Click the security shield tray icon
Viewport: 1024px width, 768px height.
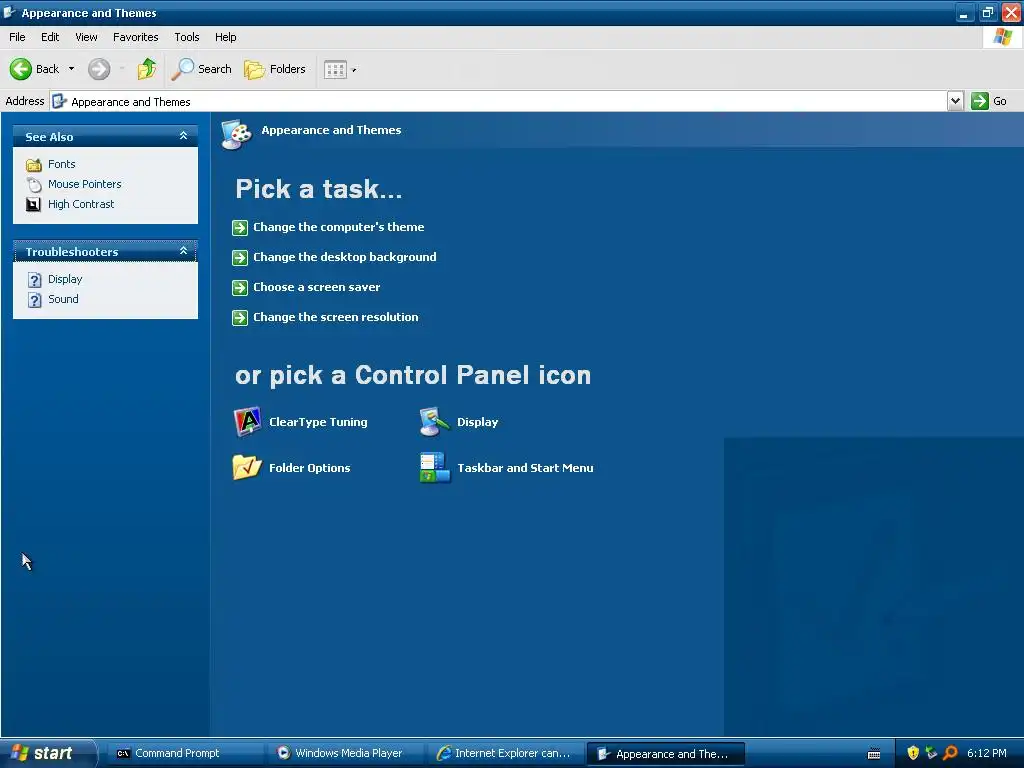coord(913,753)
